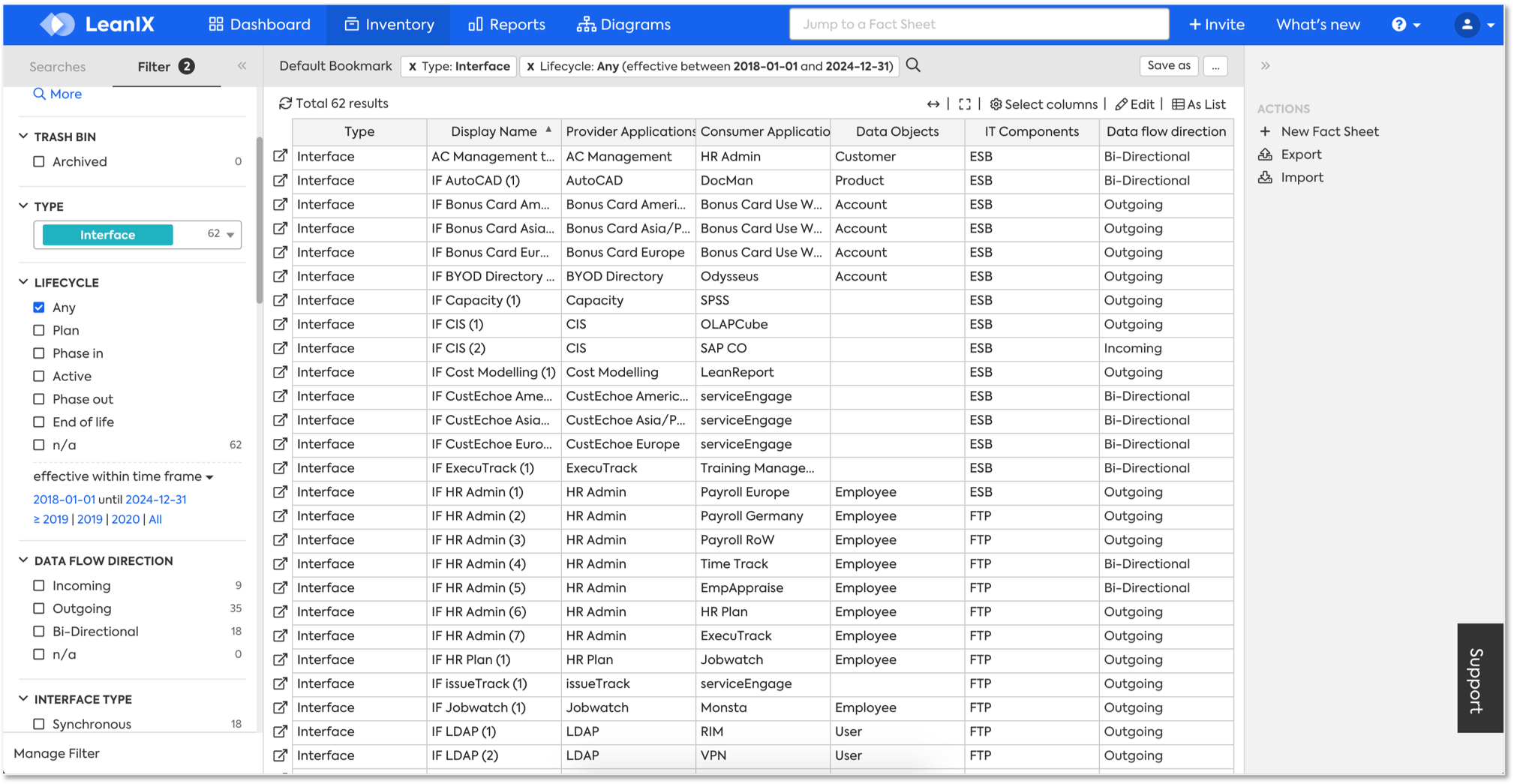Image resolution: width=1514 pixels, height=784 pixels.
Task: Check the Phase in lifecycle checkbox
Action: click(x=39, y=353)
